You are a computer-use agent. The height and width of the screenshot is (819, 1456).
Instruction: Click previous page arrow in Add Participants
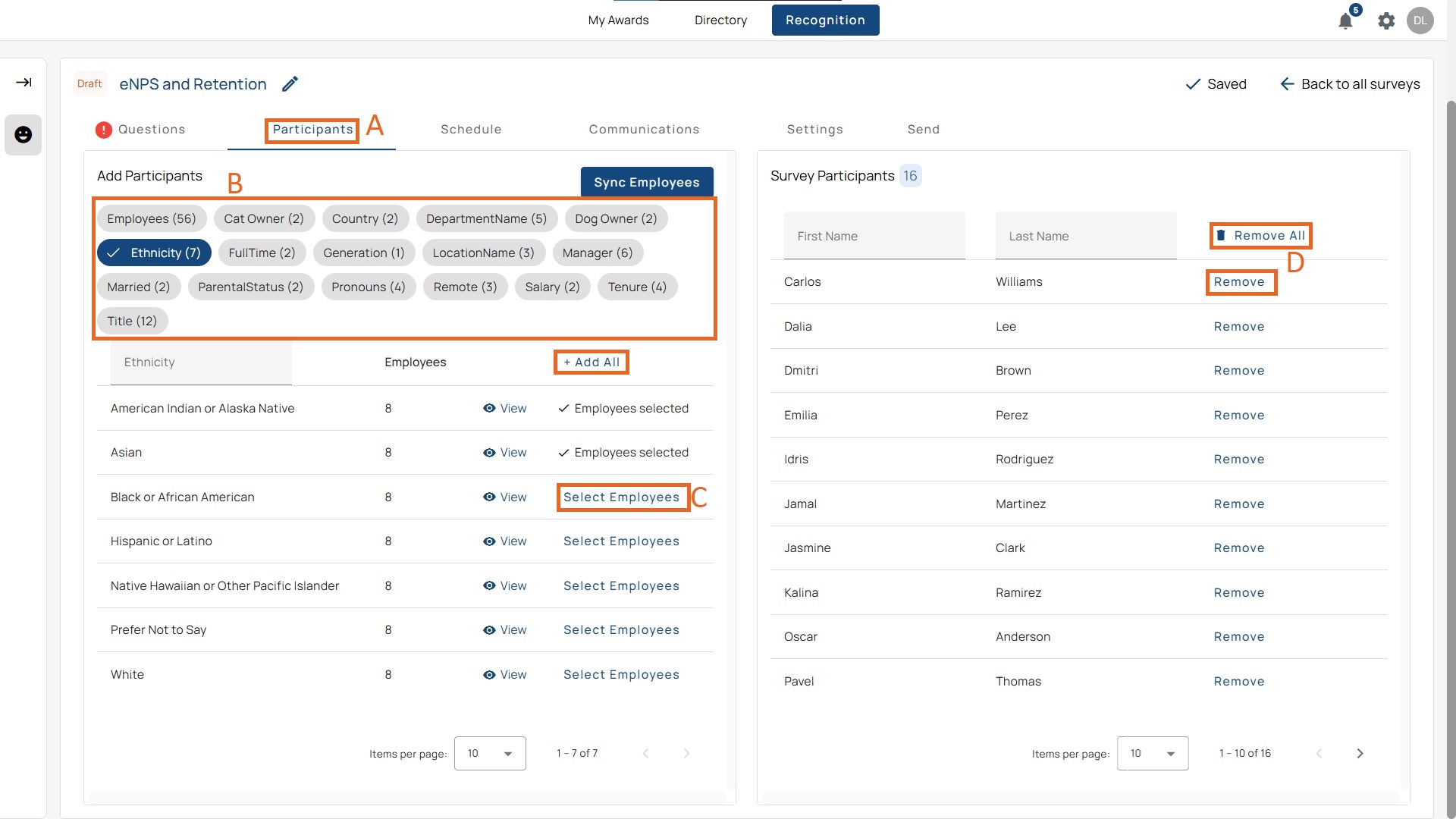[645, 753]
